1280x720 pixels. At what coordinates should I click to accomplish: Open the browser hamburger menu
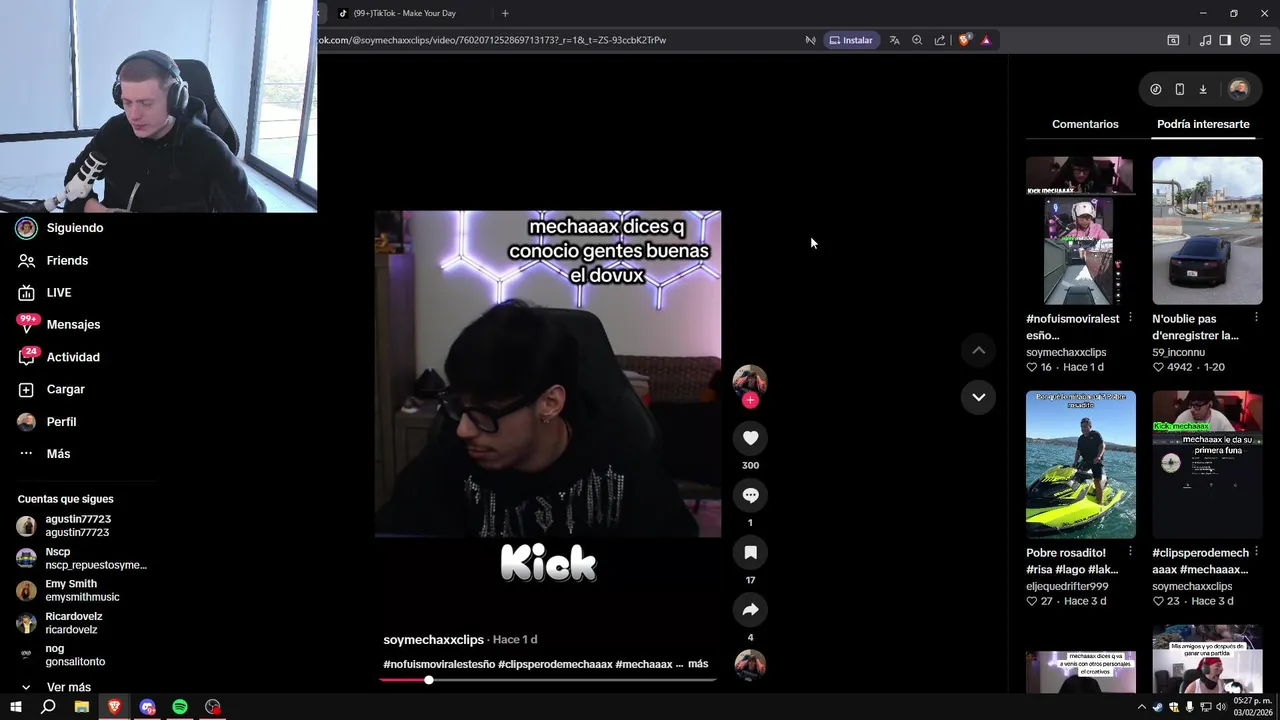pos(1265,40)
